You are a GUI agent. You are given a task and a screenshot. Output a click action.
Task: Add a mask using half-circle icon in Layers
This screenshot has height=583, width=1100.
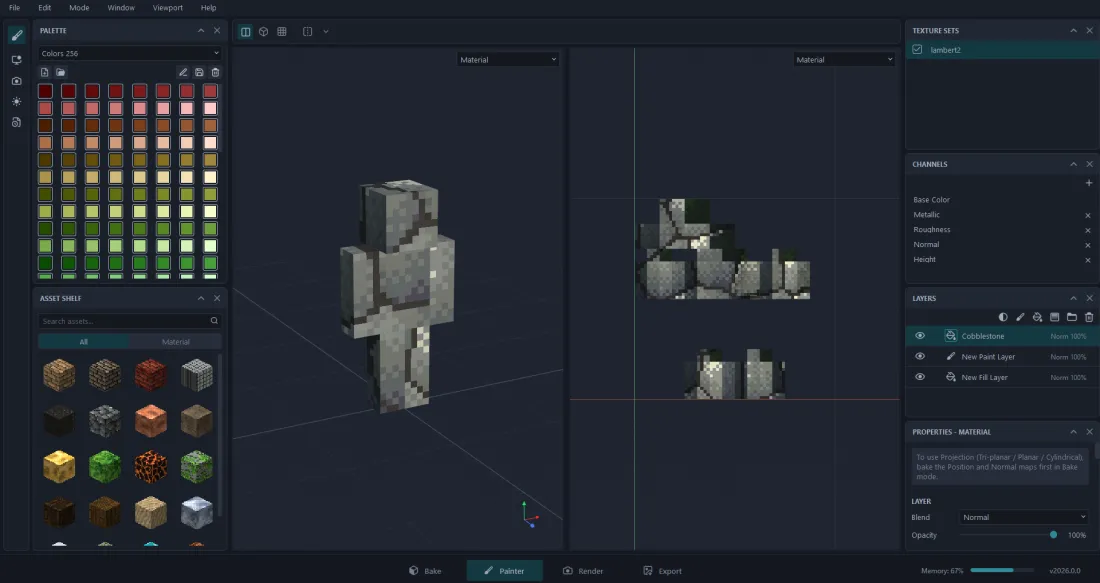point(1003,317)
